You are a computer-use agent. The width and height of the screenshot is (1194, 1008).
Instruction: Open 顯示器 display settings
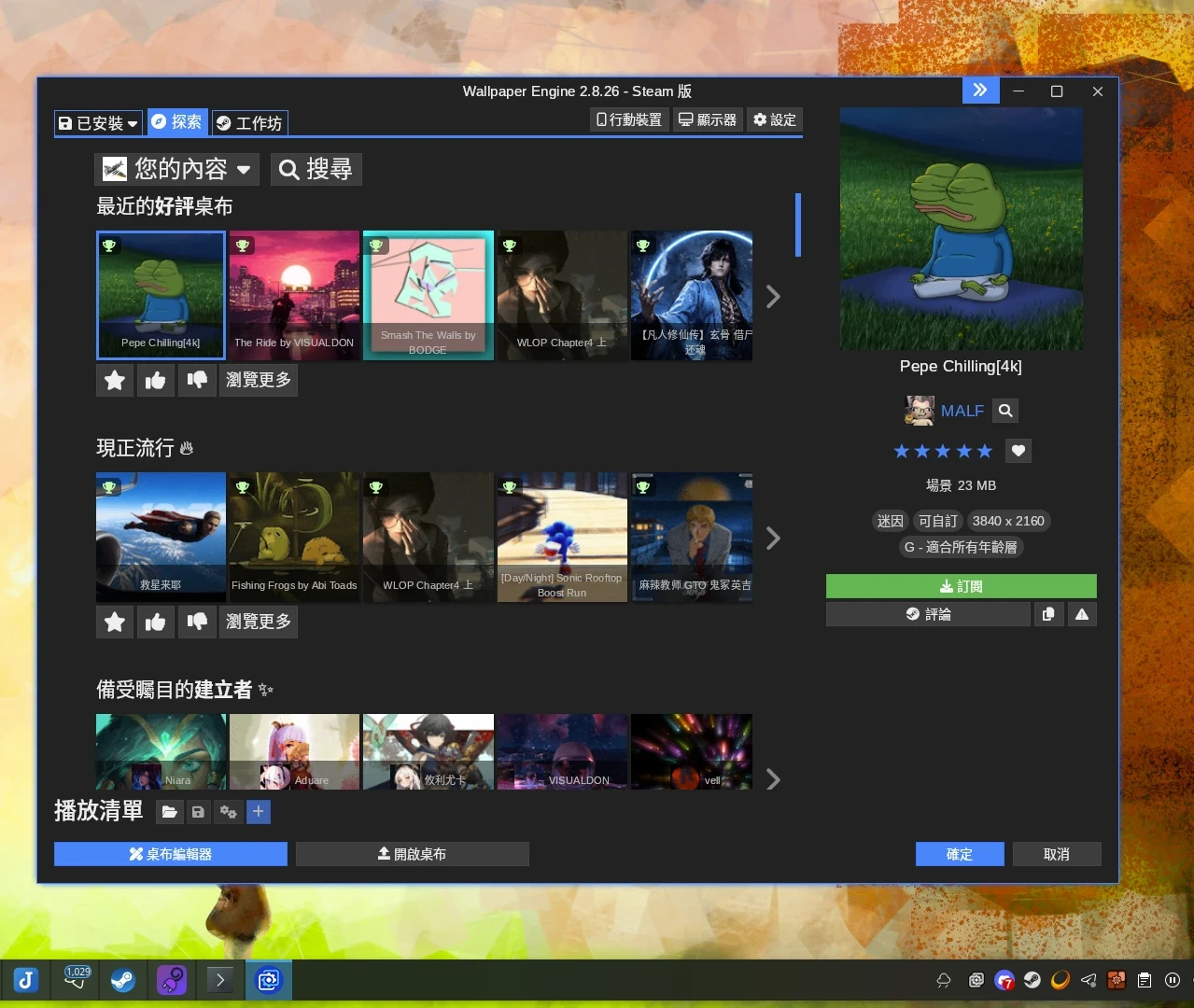click(x=708, y=119)
